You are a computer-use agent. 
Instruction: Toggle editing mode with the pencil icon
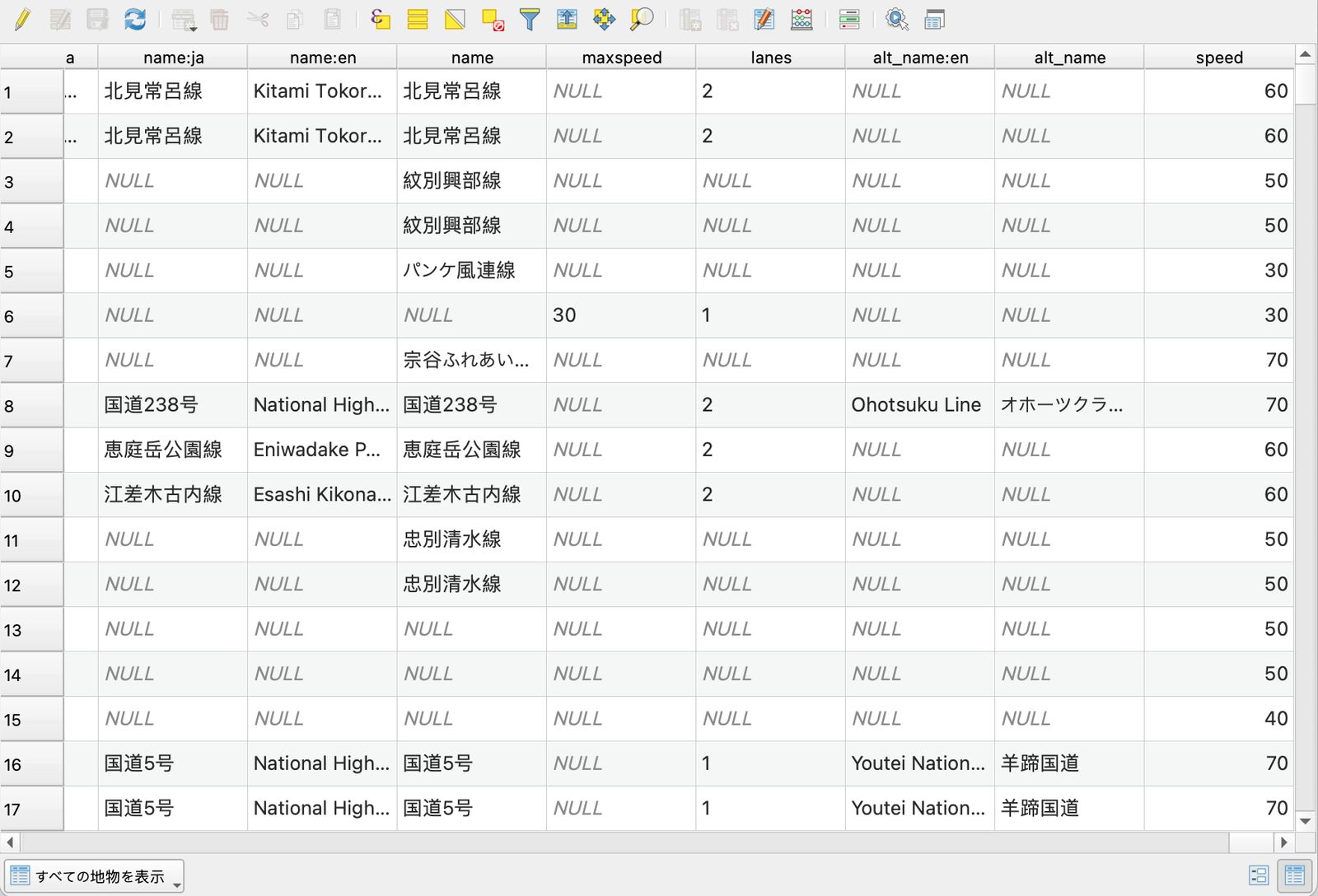tap(23, 19)
